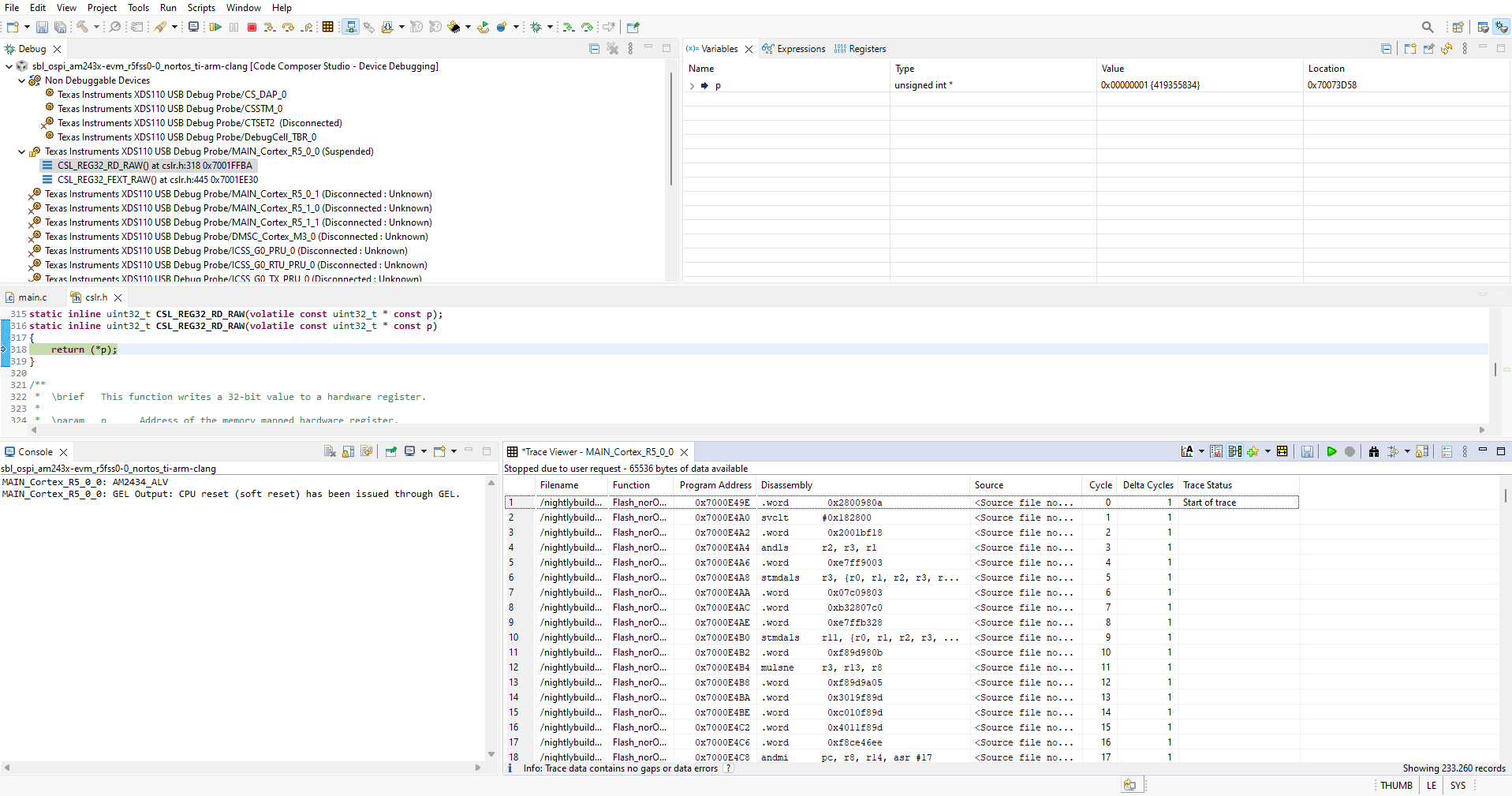
Task: Close the cslr.h editor tab
Action: point(118,297)
